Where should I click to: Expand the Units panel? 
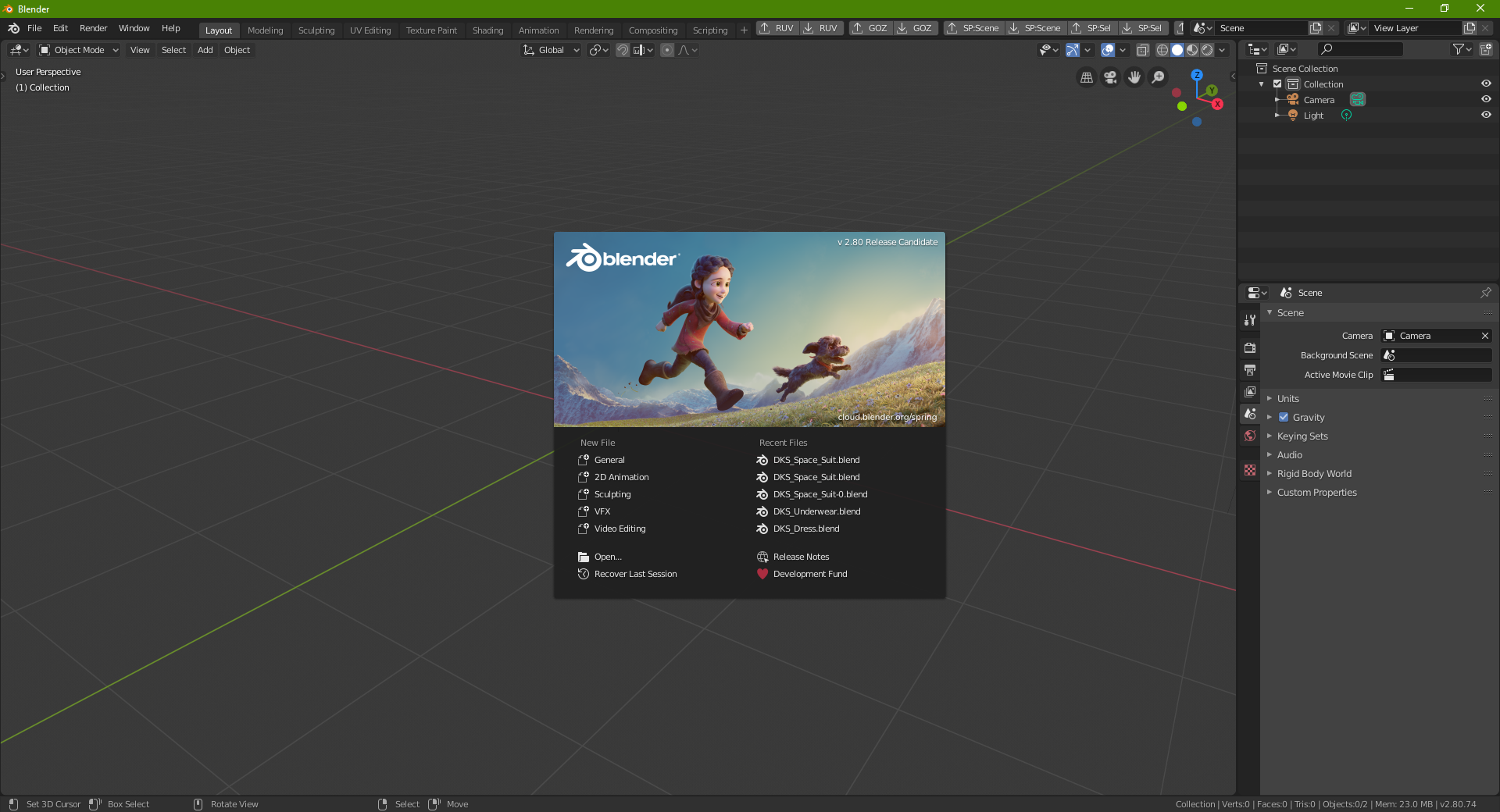click(1287, 398)
